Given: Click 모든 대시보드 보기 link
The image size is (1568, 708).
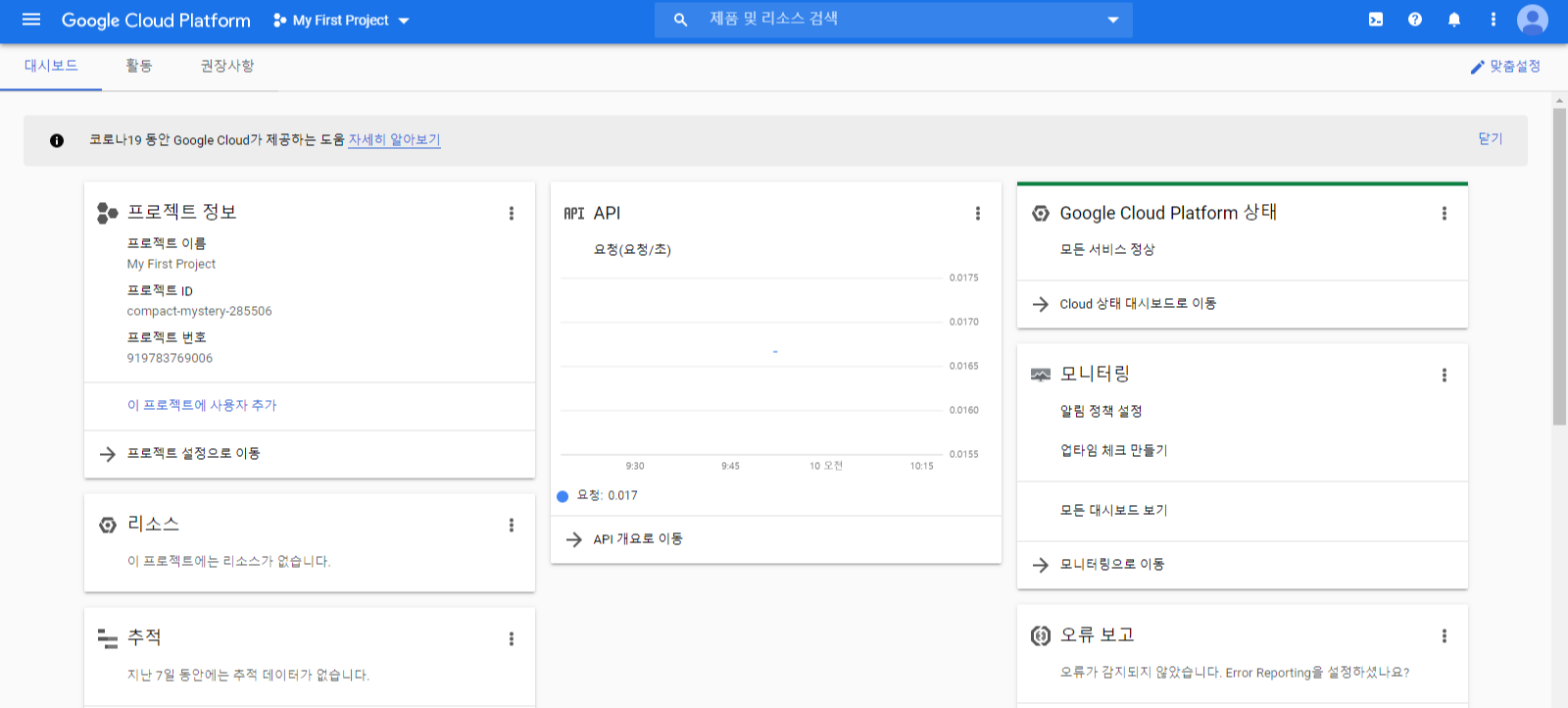Looking at the screenshot, I should (1114, 511).
